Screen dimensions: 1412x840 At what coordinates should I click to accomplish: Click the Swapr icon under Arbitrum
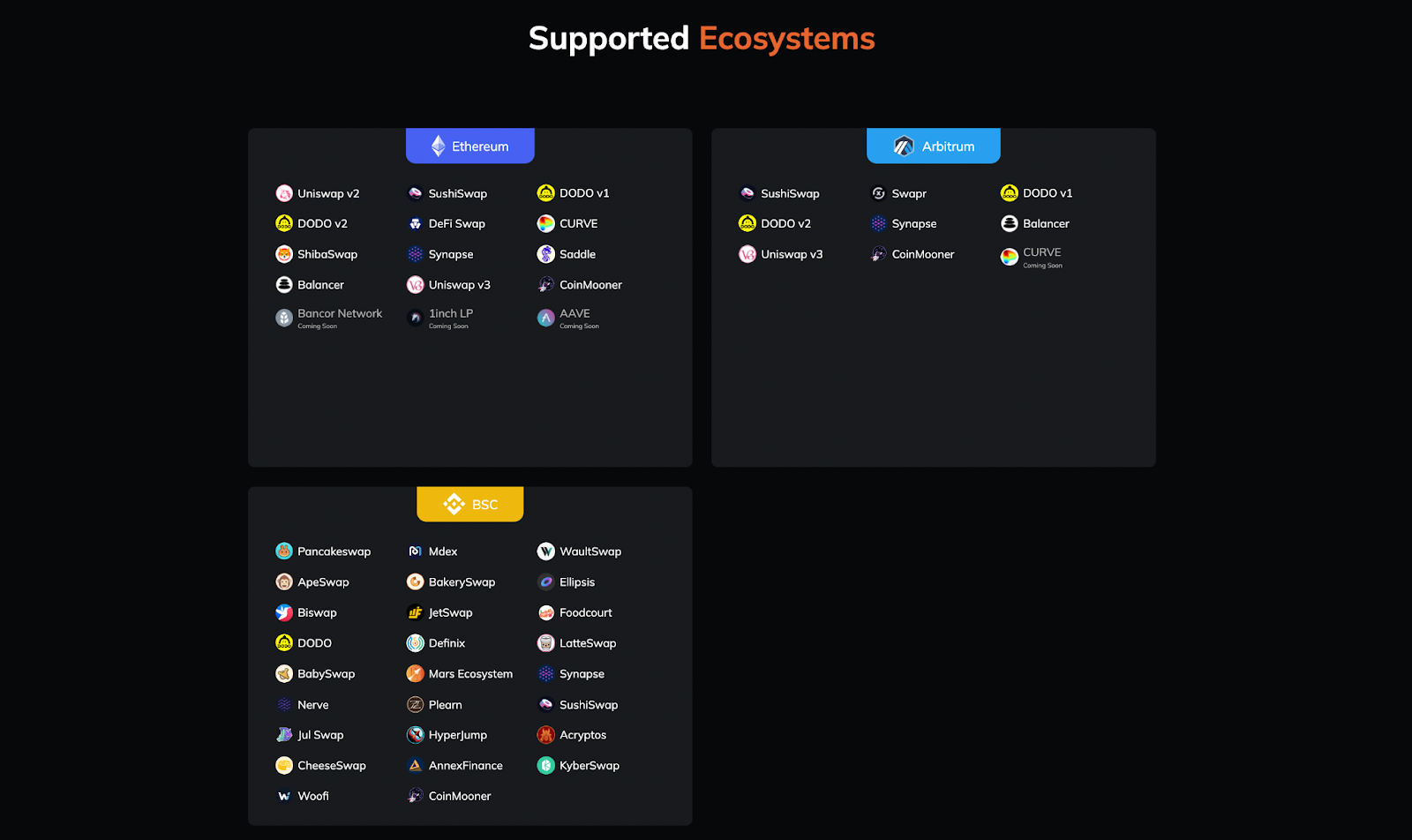tap(878, 193)
